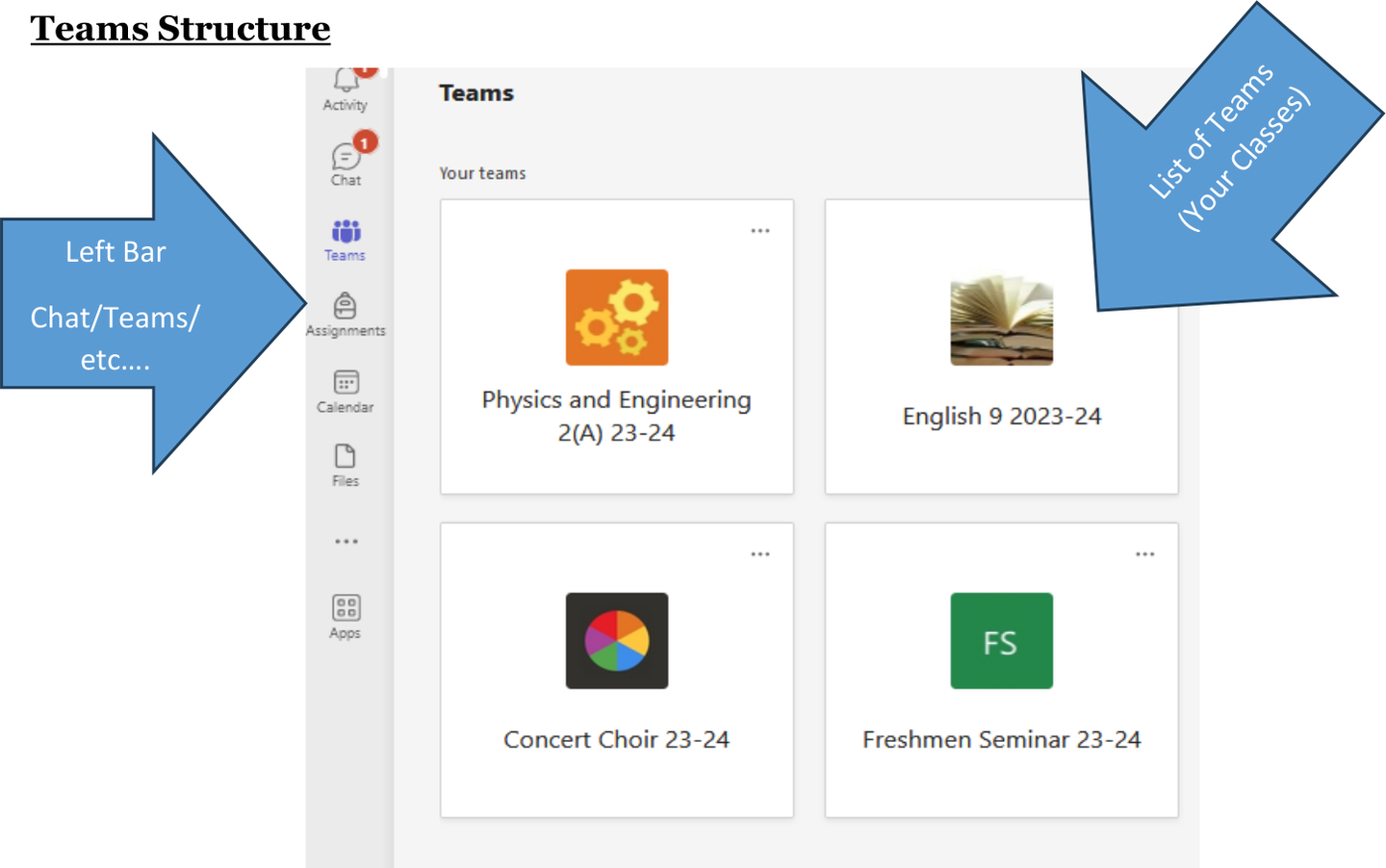Click the color wheel choir icon
This screenshot has width=1386, height=868.
pos(617,641)
